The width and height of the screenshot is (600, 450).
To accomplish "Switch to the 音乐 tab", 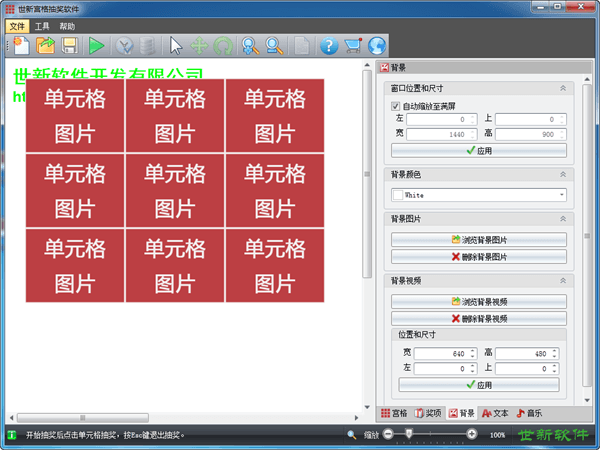I will tap(529, 412).
